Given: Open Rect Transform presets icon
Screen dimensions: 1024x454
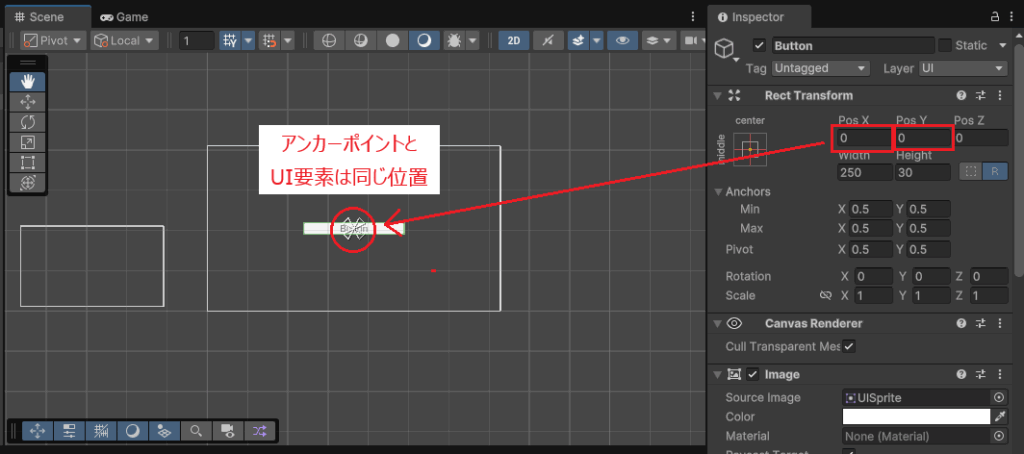Looking at the screenshot, I should coord(980,95).
